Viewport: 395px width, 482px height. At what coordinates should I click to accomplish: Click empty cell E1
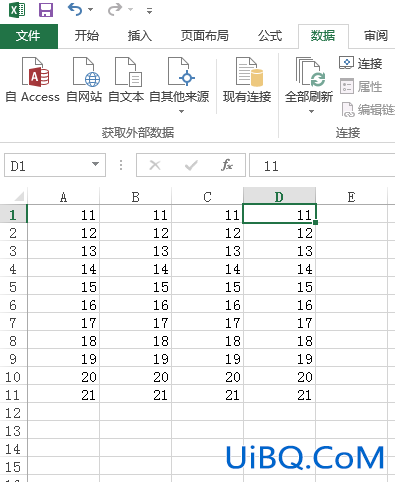pos(351,214)
